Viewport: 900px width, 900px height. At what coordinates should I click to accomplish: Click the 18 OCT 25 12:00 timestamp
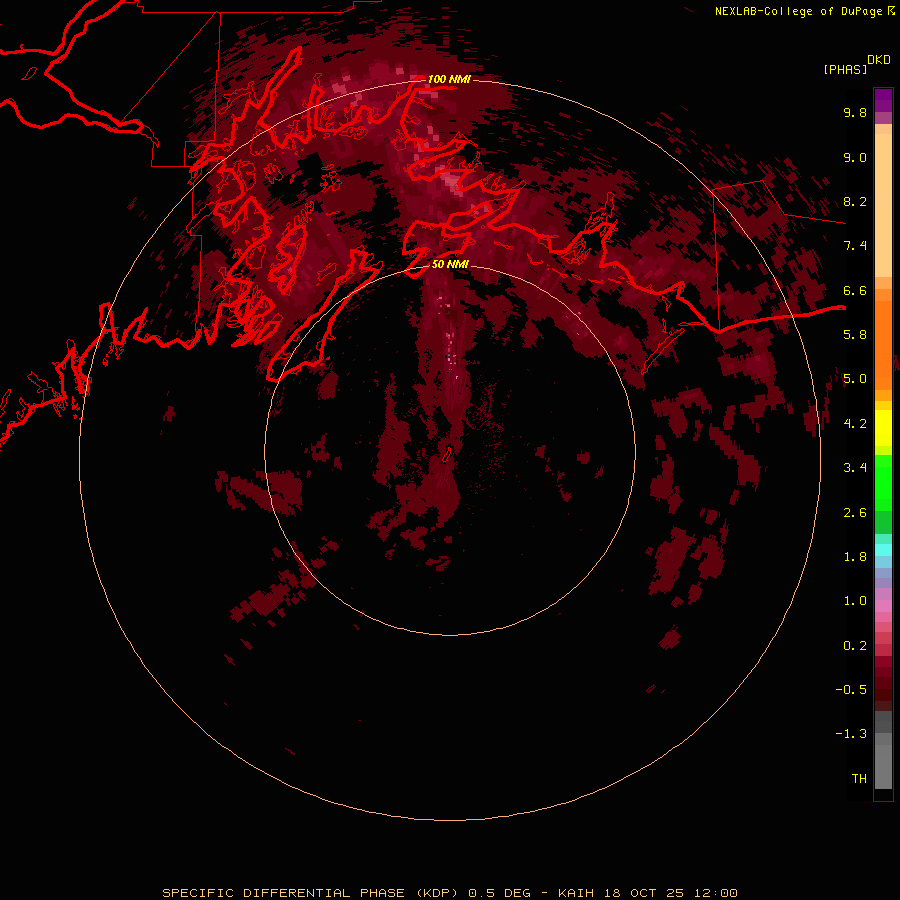point(671,893)
